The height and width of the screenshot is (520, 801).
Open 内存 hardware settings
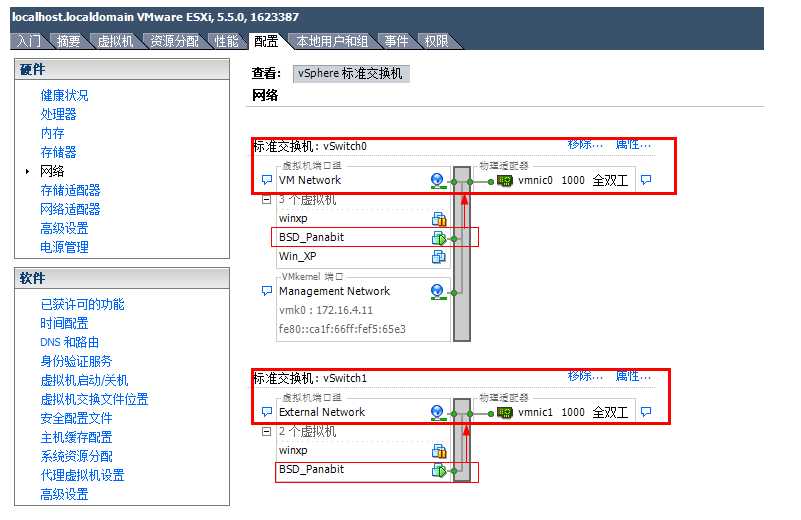pos(52,133)
